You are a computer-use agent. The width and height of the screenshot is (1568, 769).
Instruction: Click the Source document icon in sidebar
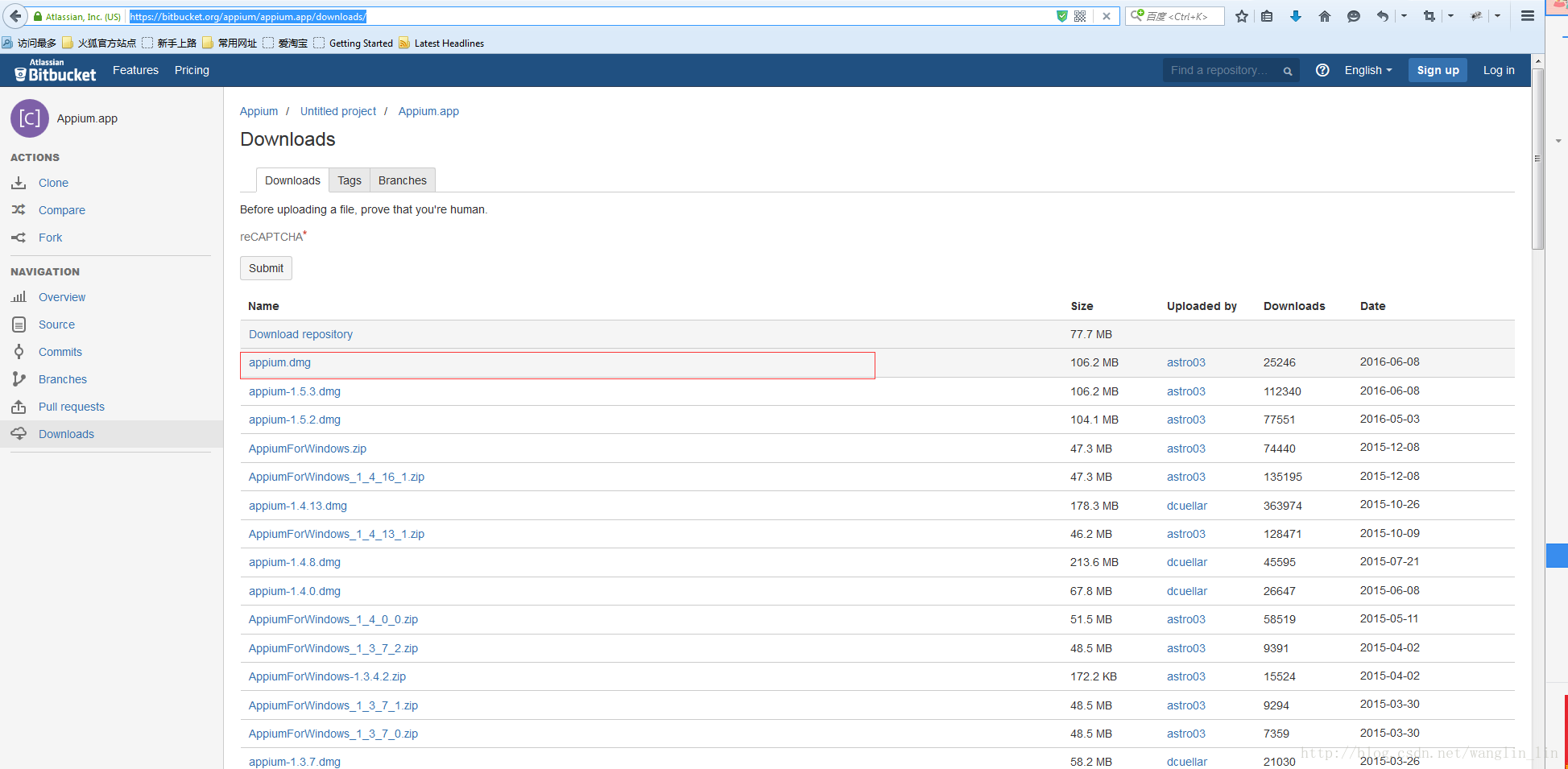point(19,325)
